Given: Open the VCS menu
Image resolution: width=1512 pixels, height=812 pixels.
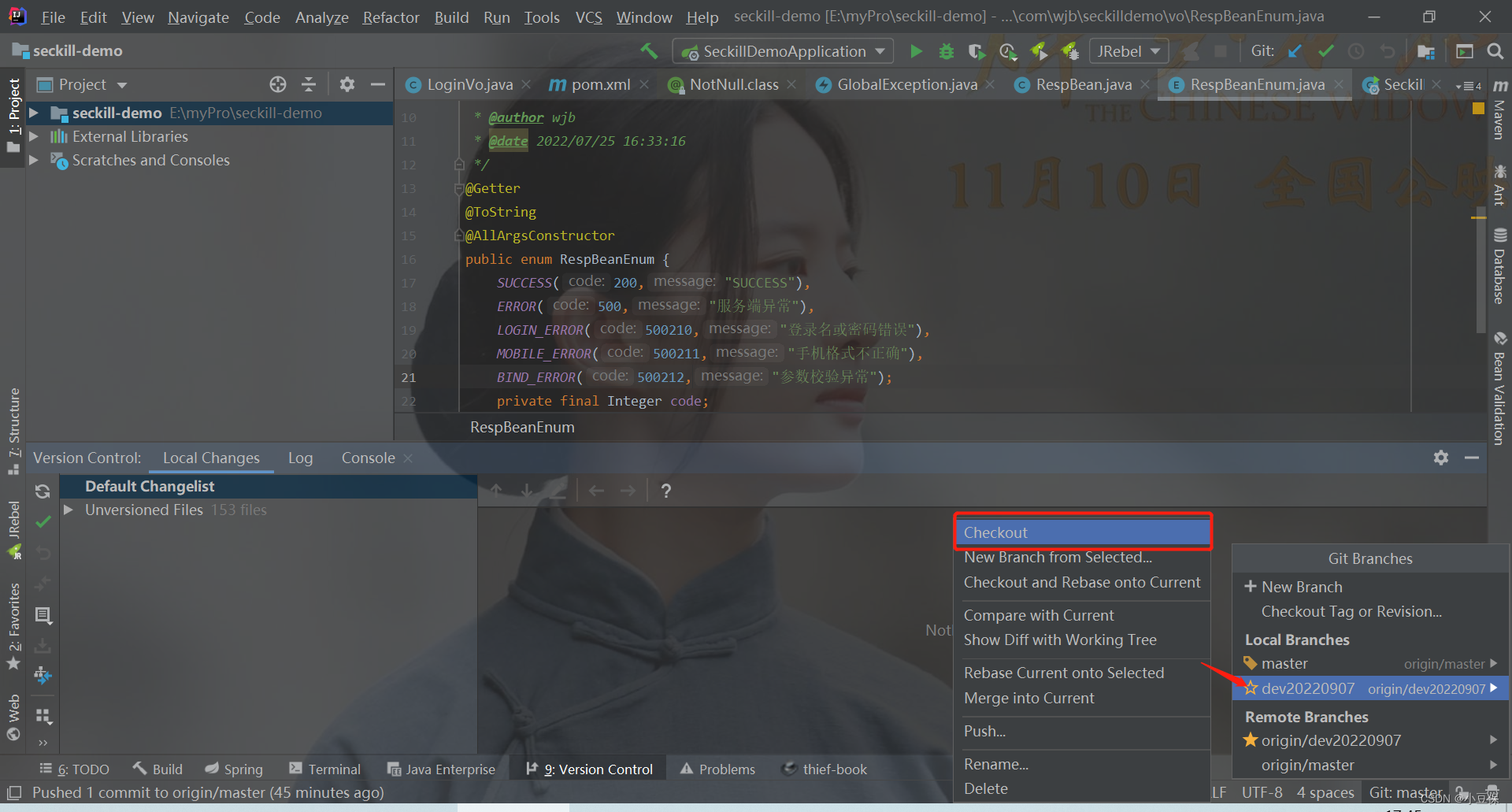Looking at the screenshot, I should [588, 17].
